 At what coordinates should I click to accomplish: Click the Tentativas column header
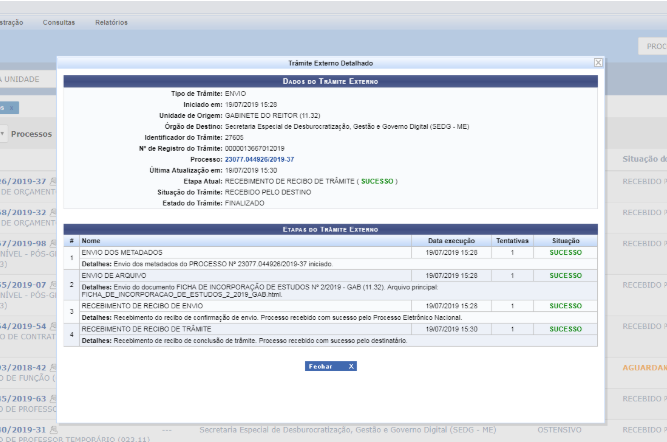pyautogui.click(x=511, y=241)
